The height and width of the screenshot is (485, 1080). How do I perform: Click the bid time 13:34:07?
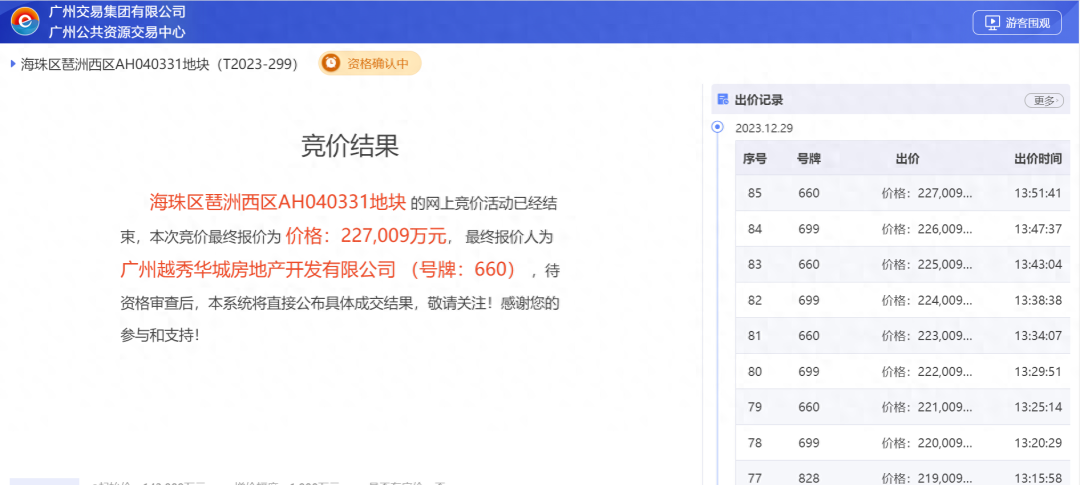[1038, 336]
